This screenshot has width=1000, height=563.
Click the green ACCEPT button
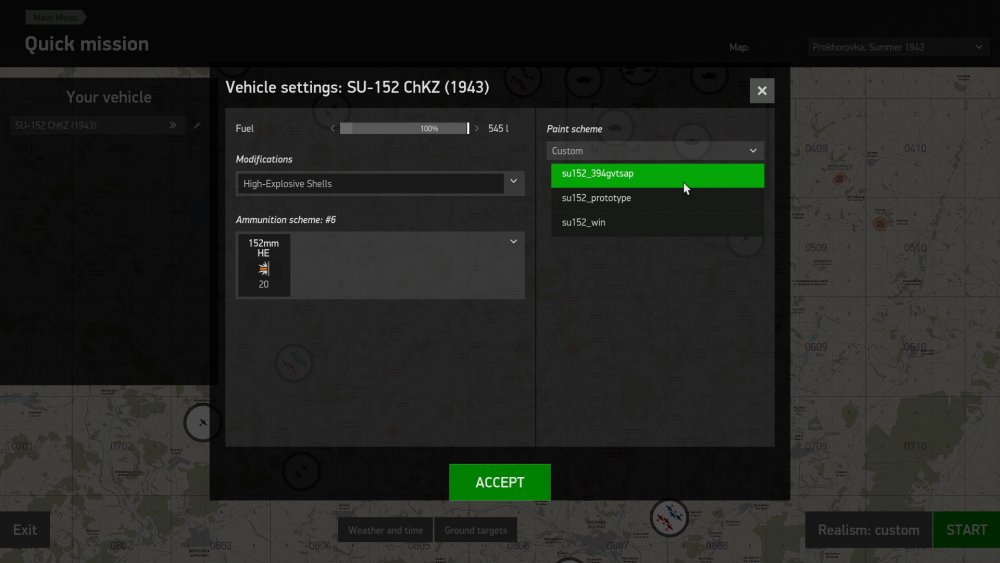click(x=500, y=482)
